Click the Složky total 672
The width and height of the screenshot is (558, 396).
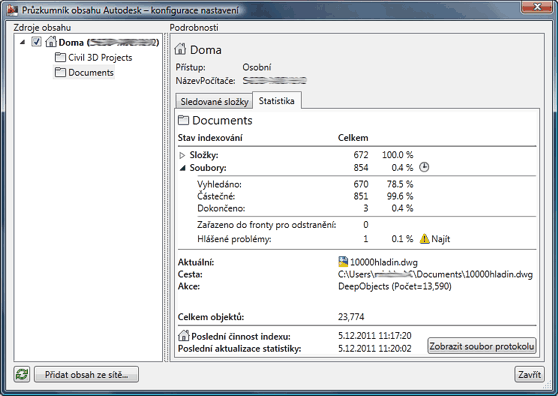[x=360, y=155]
